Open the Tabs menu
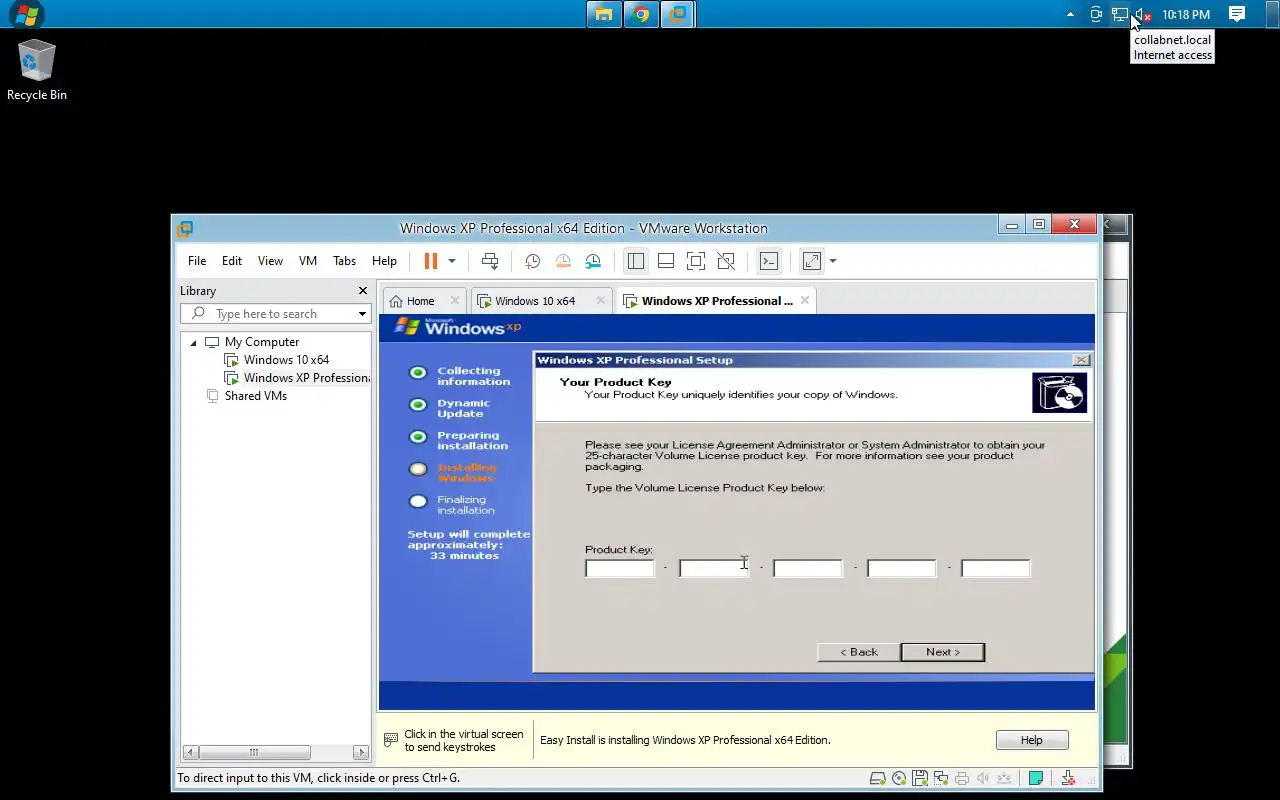Image resolution: width=1280 pixels, height=800 pixels. 345,261
